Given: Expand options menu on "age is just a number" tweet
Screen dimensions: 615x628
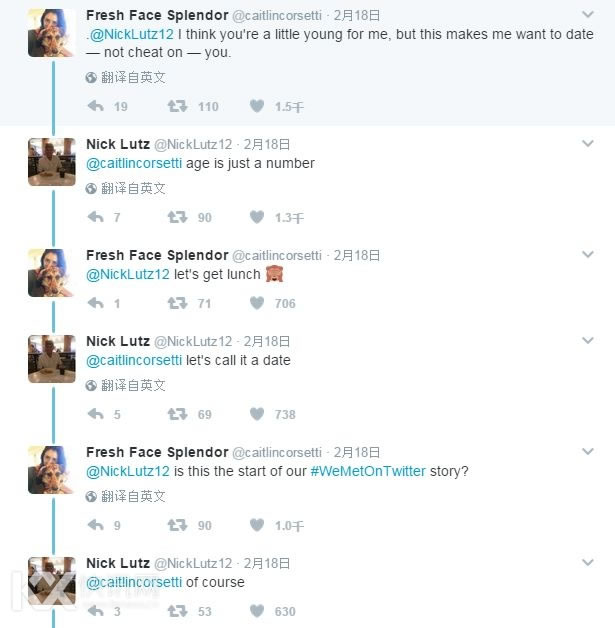Looking at the screenshot, I should click(588, 144).
